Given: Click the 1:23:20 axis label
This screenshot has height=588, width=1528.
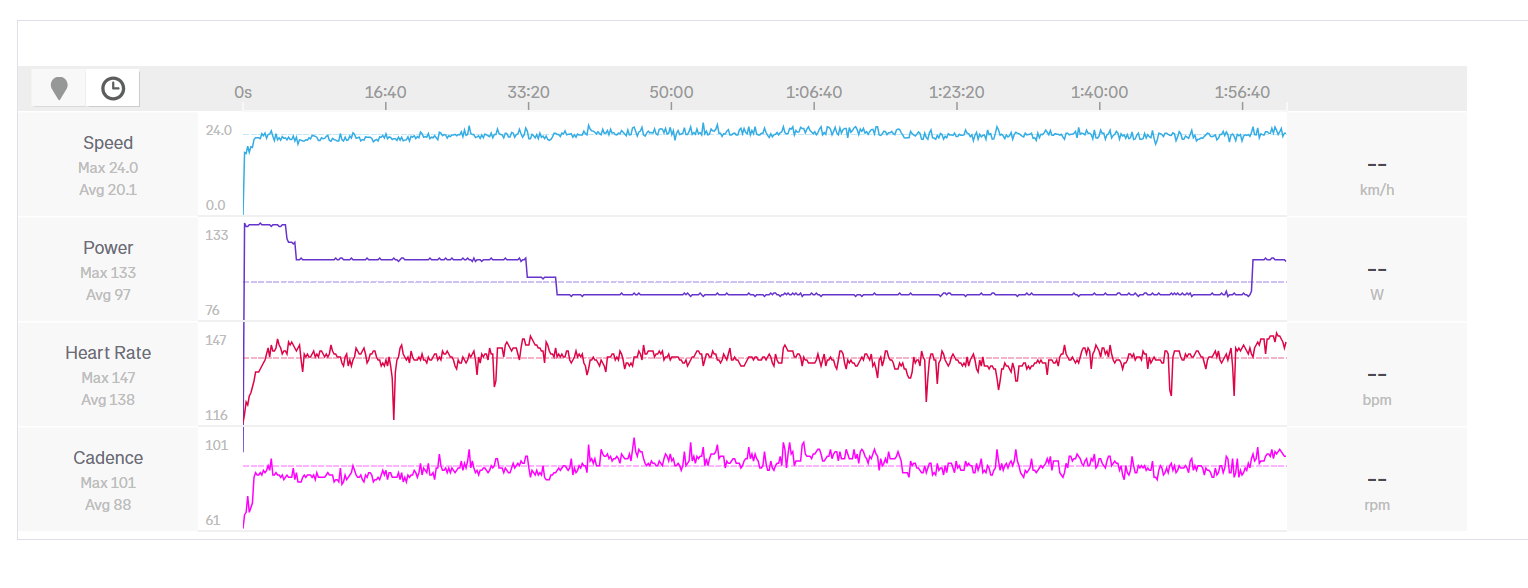Looking at the screenshot, I should click(x=956, y=92).
